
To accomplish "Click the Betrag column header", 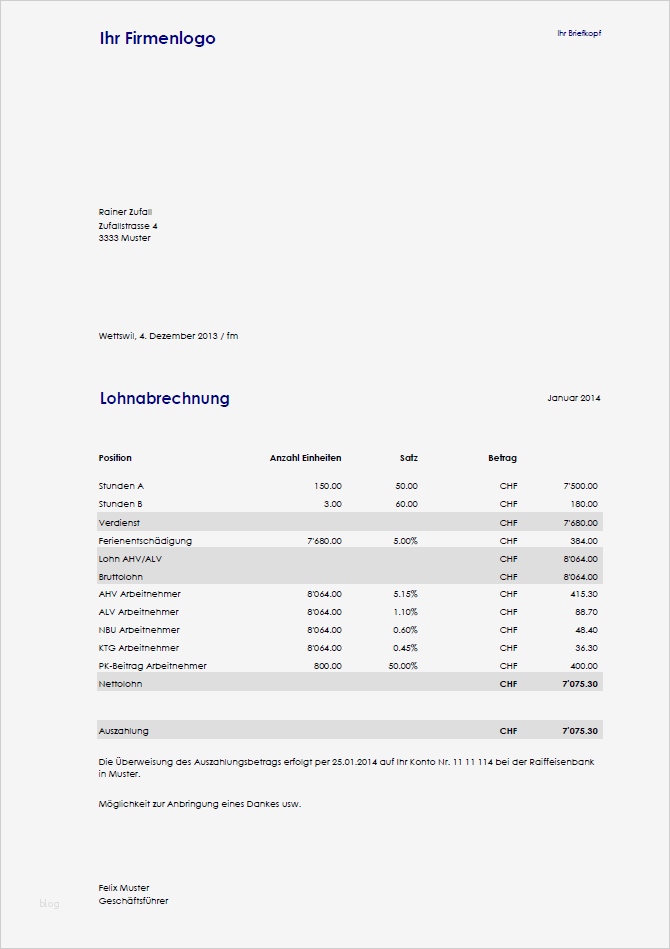I will (502, 458).
